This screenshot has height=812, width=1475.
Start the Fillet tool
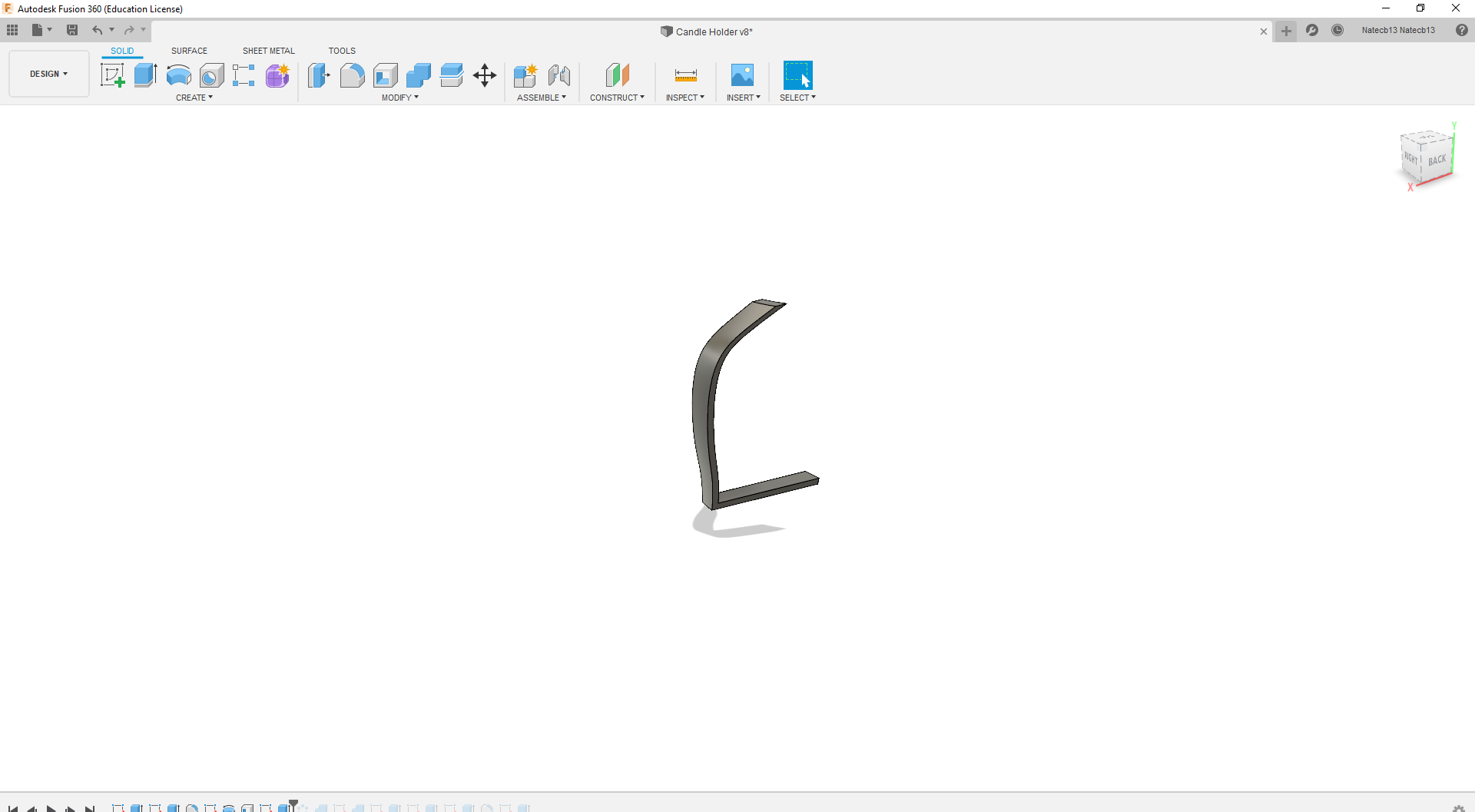coord(352,75)
